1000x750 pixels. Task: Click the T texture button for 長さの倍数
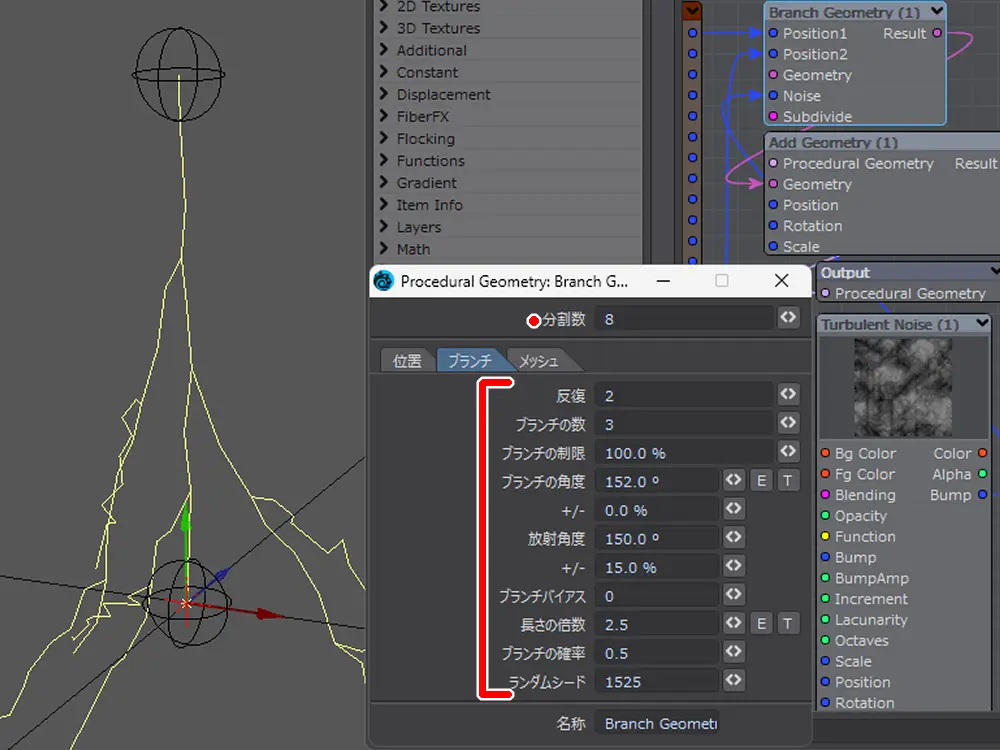click(788, 624)
